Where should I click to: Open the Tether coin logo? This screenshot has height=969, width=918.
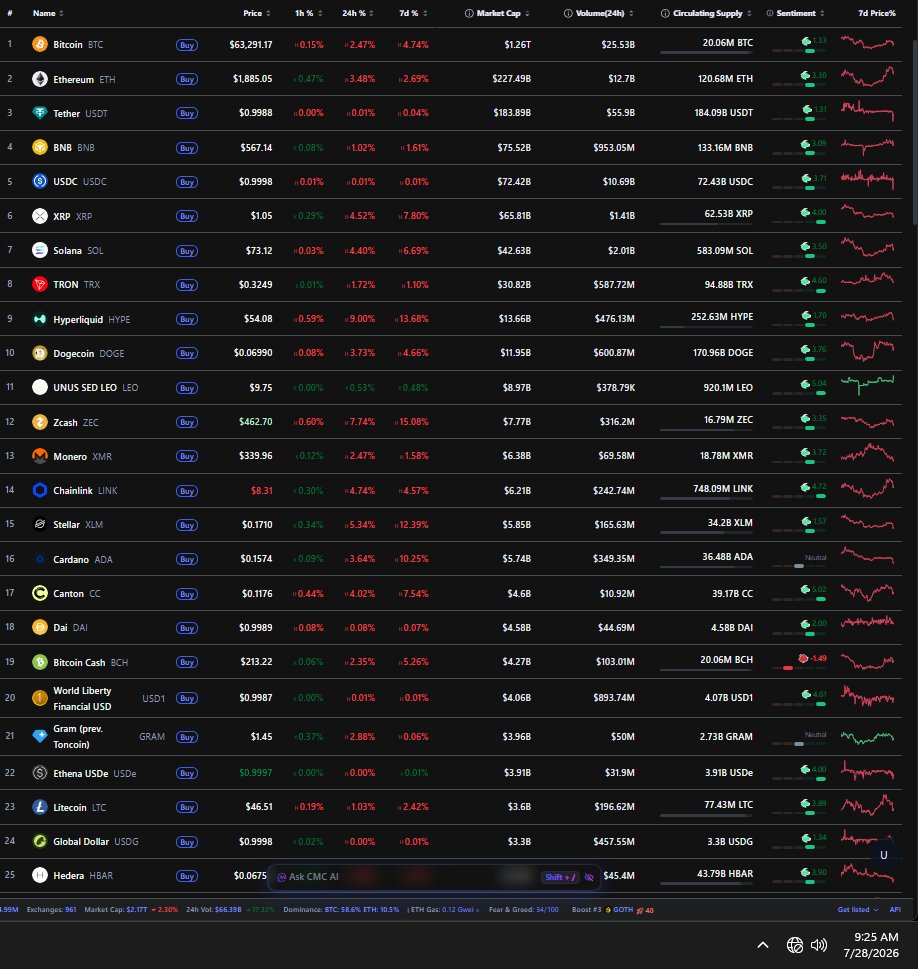(40, 113)
